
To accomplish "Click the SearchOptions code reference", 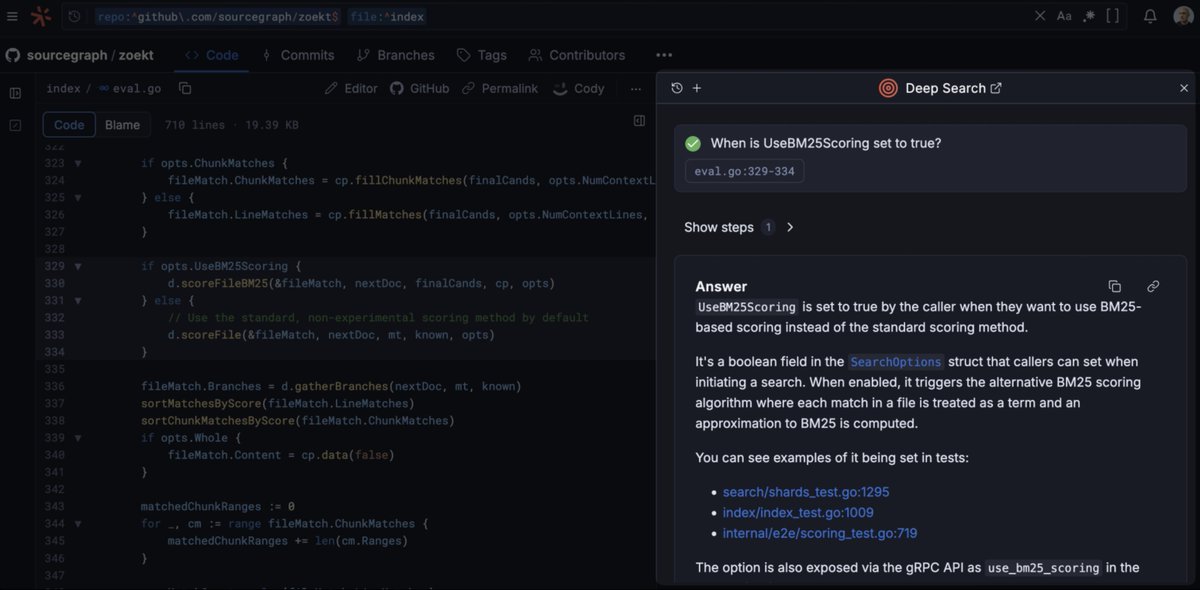I will click(x=896, y=361).
